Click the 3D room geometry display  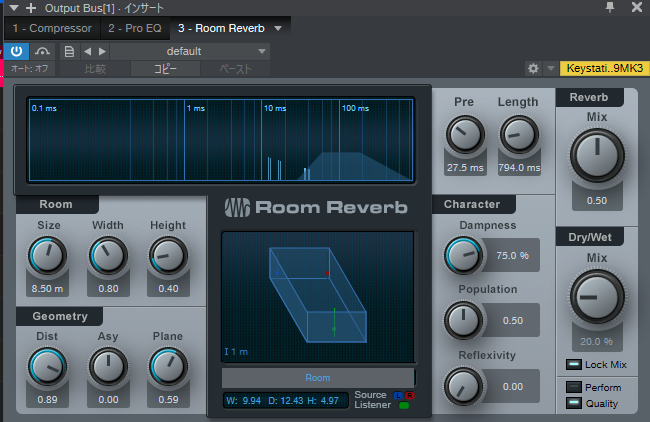318,297
